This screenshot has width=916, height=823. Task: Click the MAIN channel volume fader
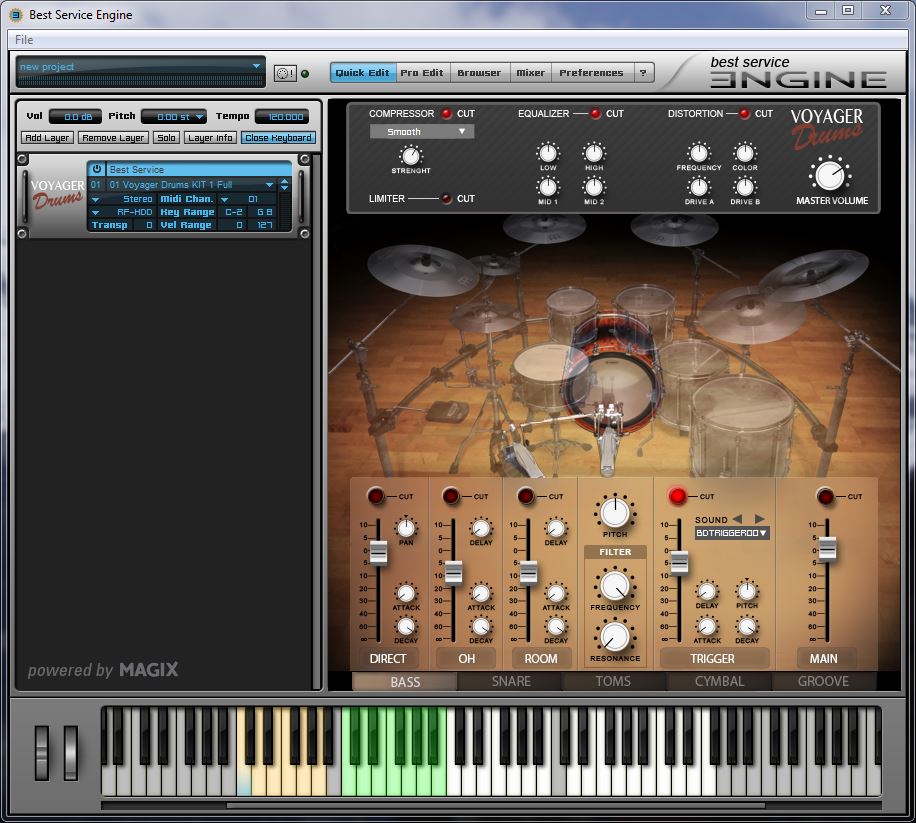tap(827, 548)
